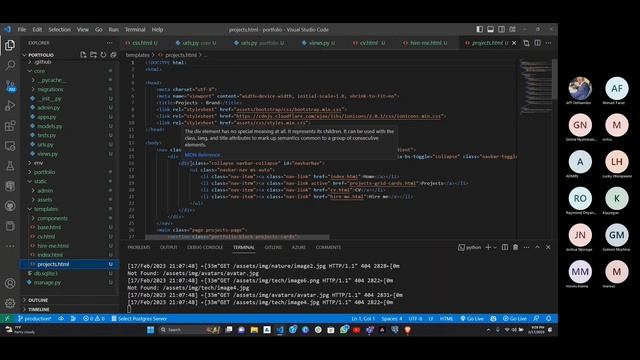Image resolution: width=640 pixels, height=360 pixels.
Task: Split the editor to the right
Action: pos(538,43)
